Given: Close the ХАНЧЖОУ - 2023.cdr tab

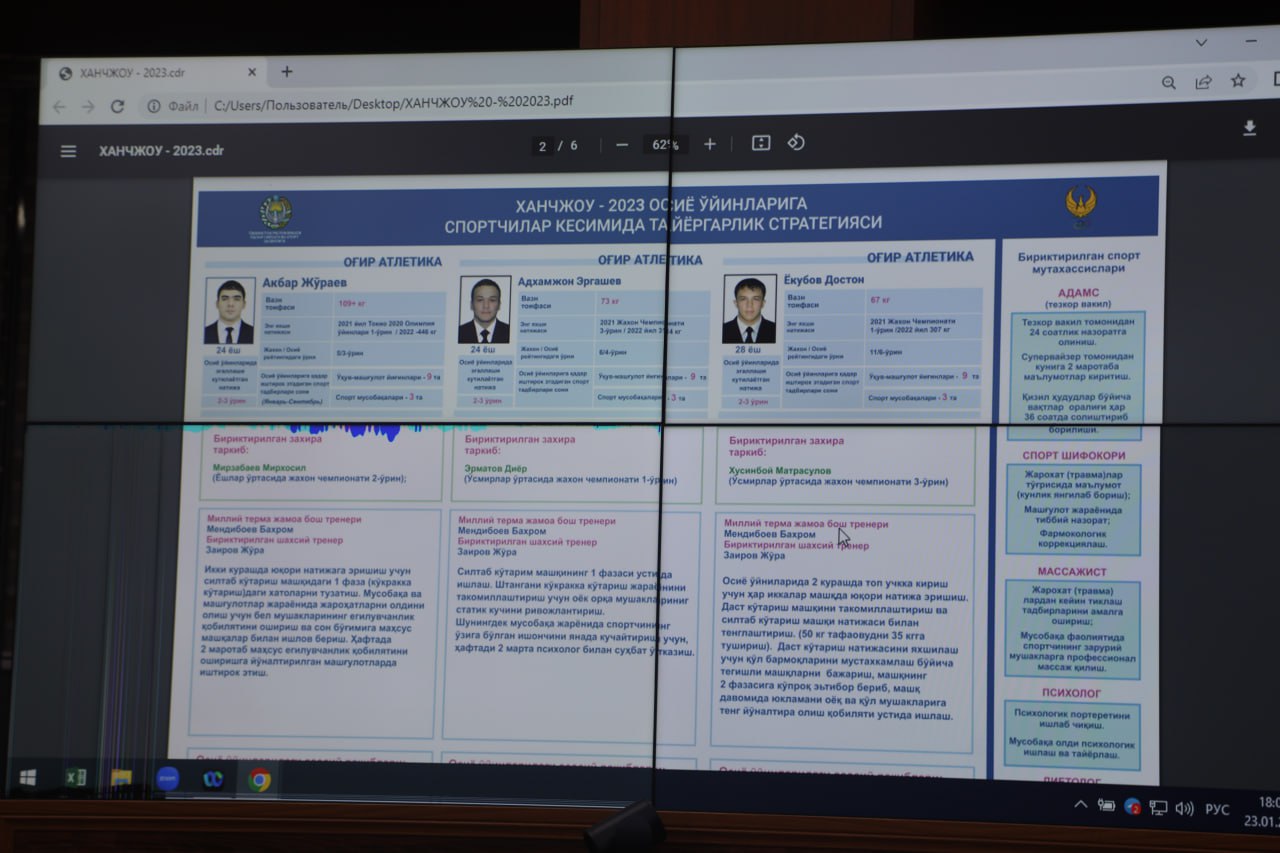Looking at the screenshot, I should click(252, 73).
